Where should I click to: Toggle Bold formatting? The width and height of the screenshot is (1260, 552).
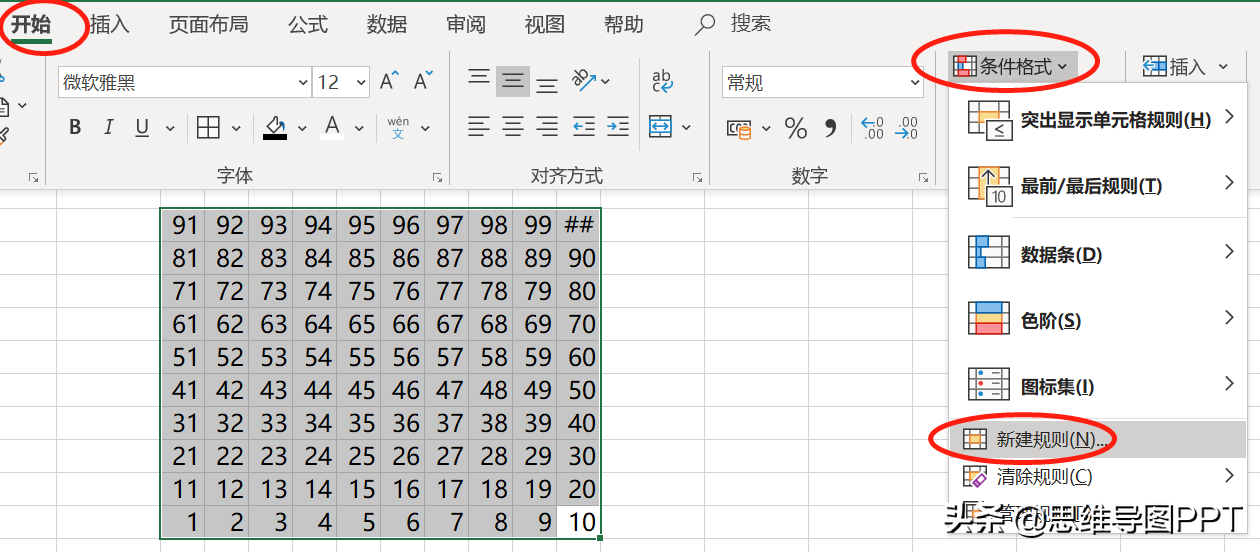tap(76, 128)
